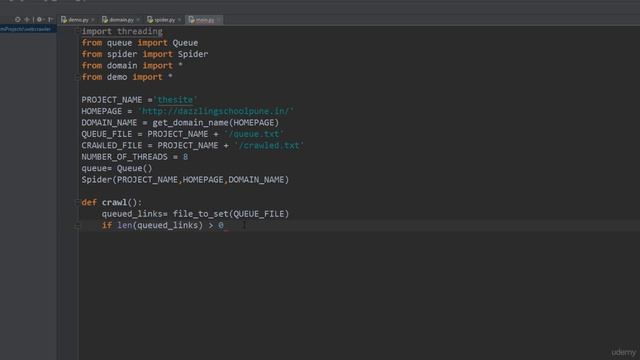Click 'file_to_set(QUEUE_FILE)' call
This screenshot has width=640, height=360.
point(231,214)
